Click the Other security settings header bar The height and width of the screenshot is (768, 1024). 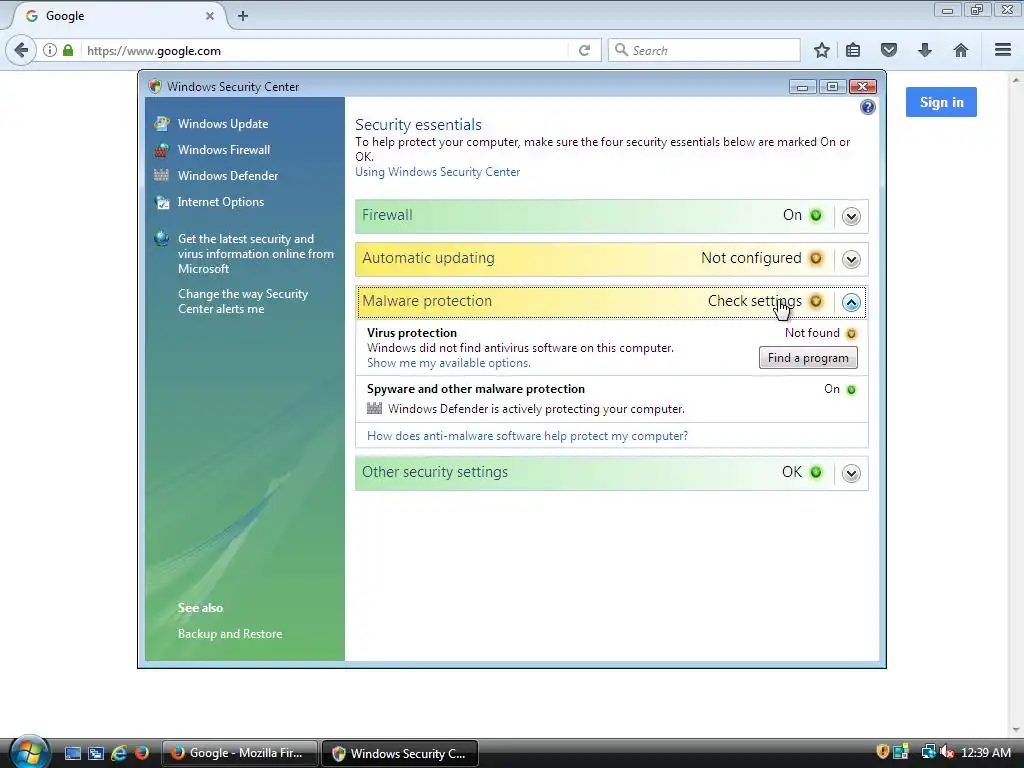coord(612,473)
